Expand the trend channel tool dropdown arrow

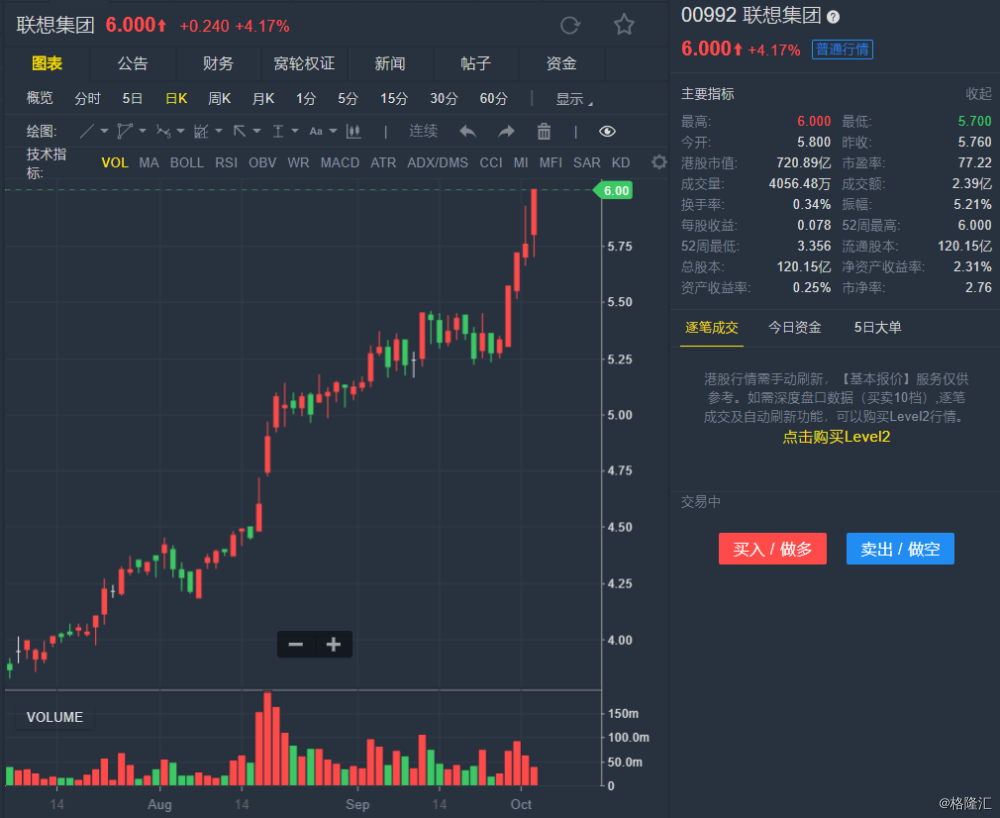click(x=219, y=131)
